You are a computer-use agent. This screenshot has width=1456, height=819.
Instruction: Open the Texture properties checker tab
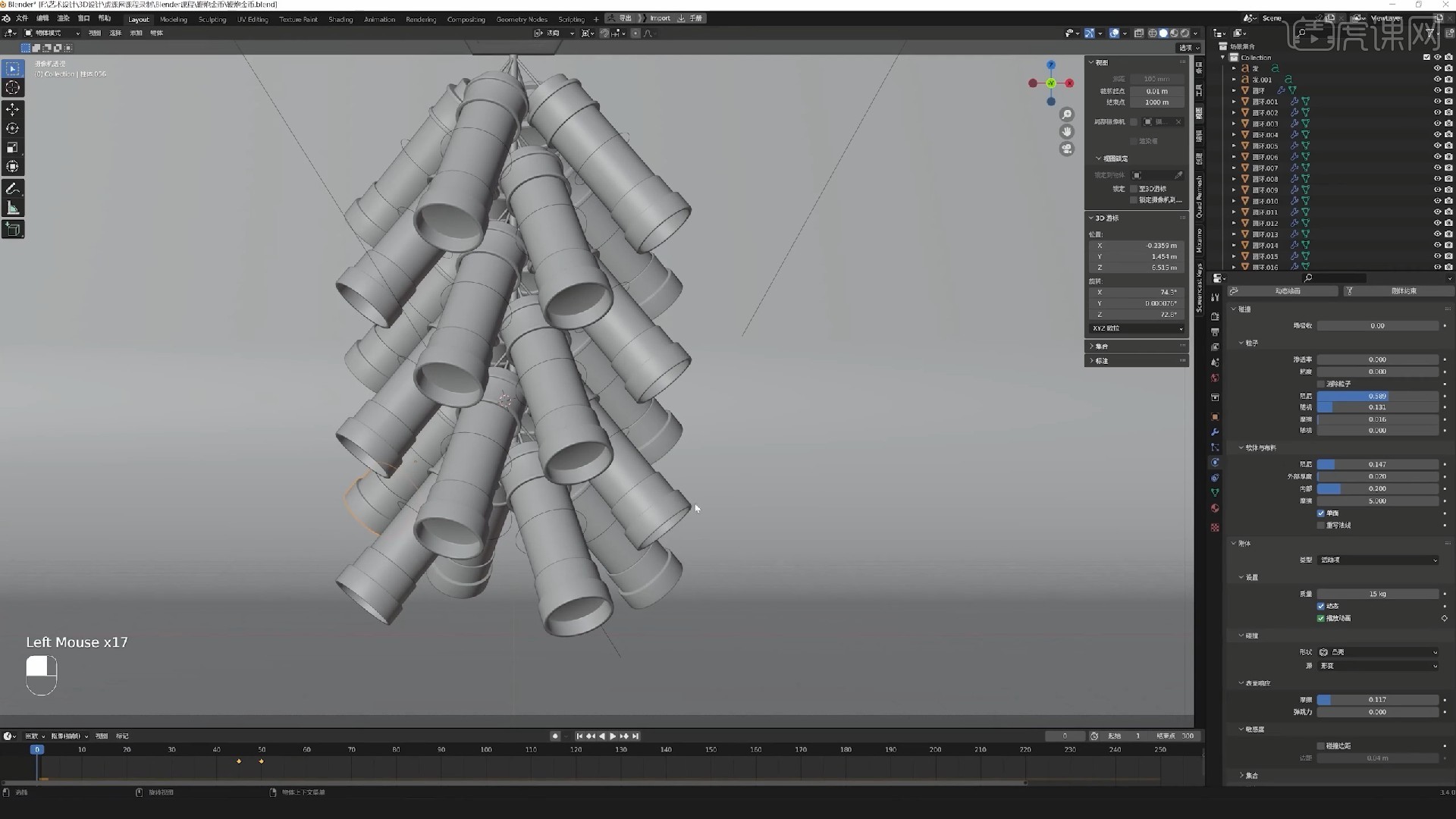[1215, 528]
